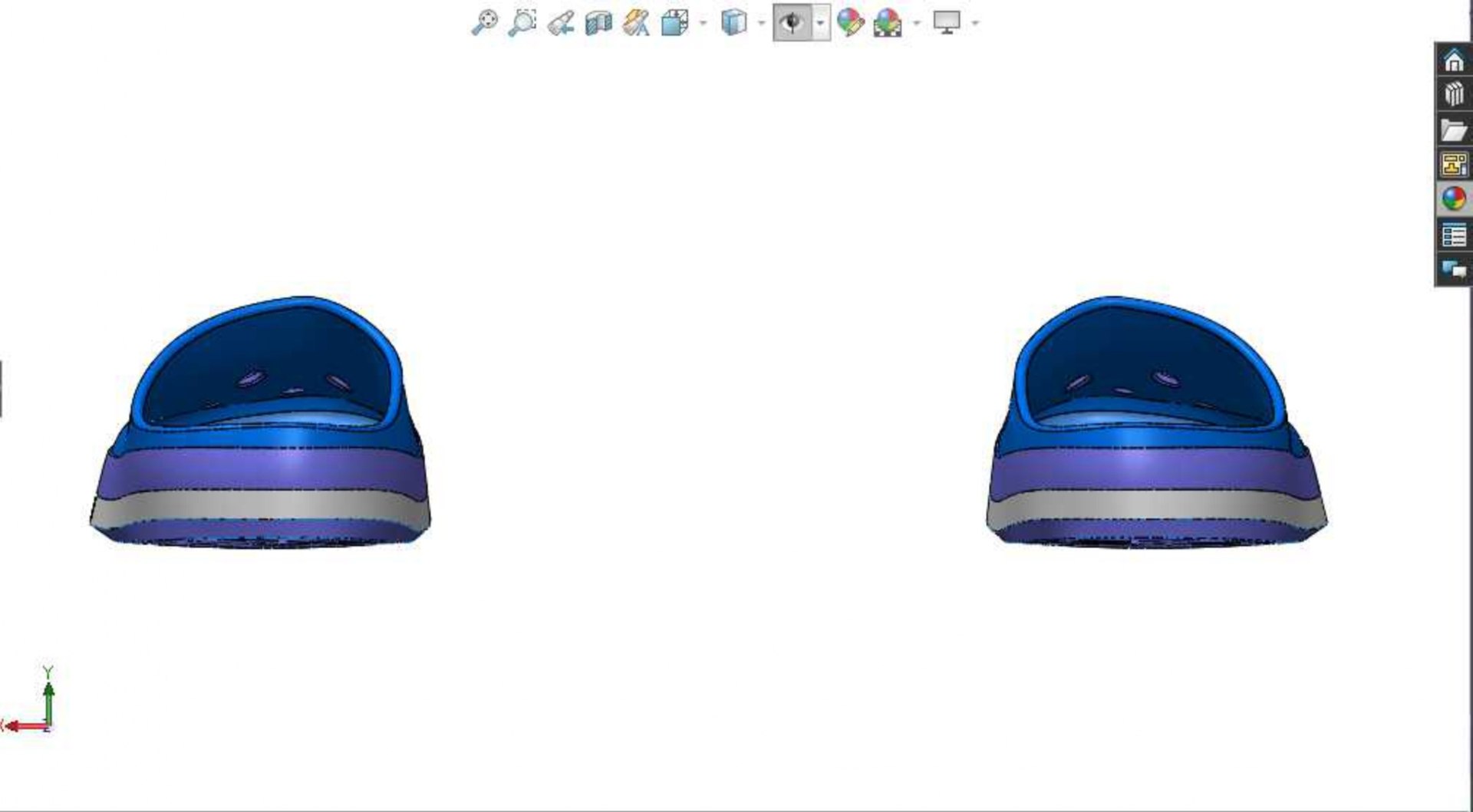
Task: Click the View Settings monitor icon
Action: (x=947, y=22)
